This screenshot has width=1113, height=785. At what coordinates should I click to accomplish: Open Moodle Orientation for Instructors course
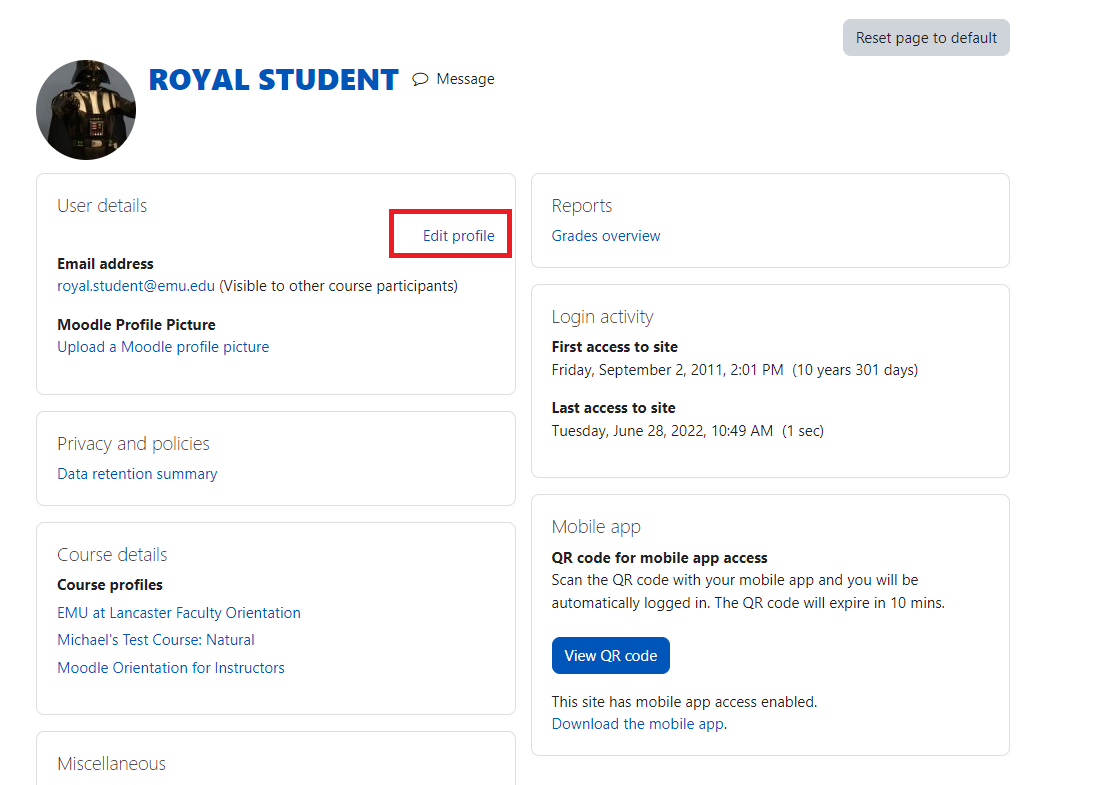(x=171, y=668)
